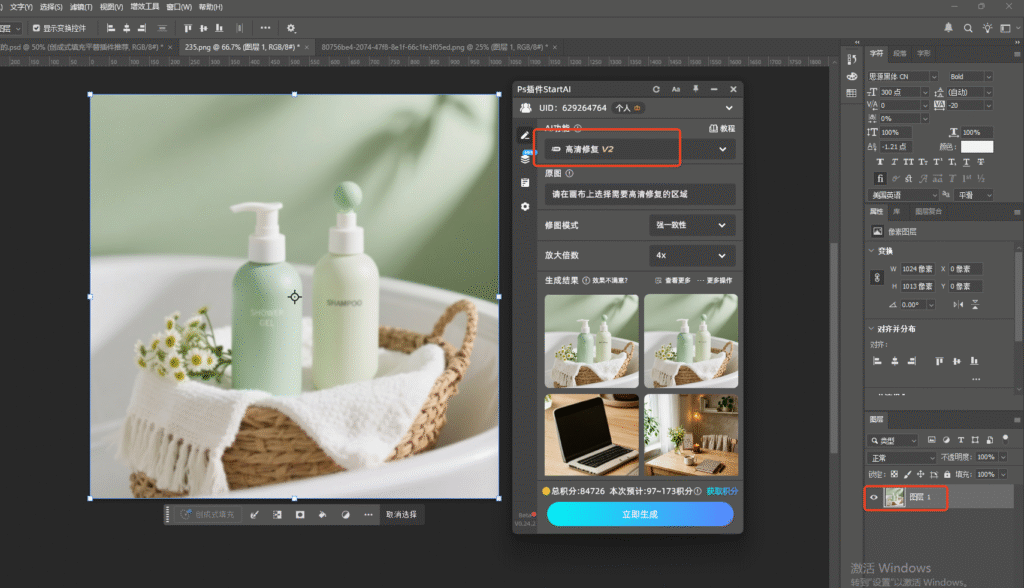This screenshot has width=1024, height=588.
Task: Click the fill selection icon in contextual bar
Action: [323, 515]
